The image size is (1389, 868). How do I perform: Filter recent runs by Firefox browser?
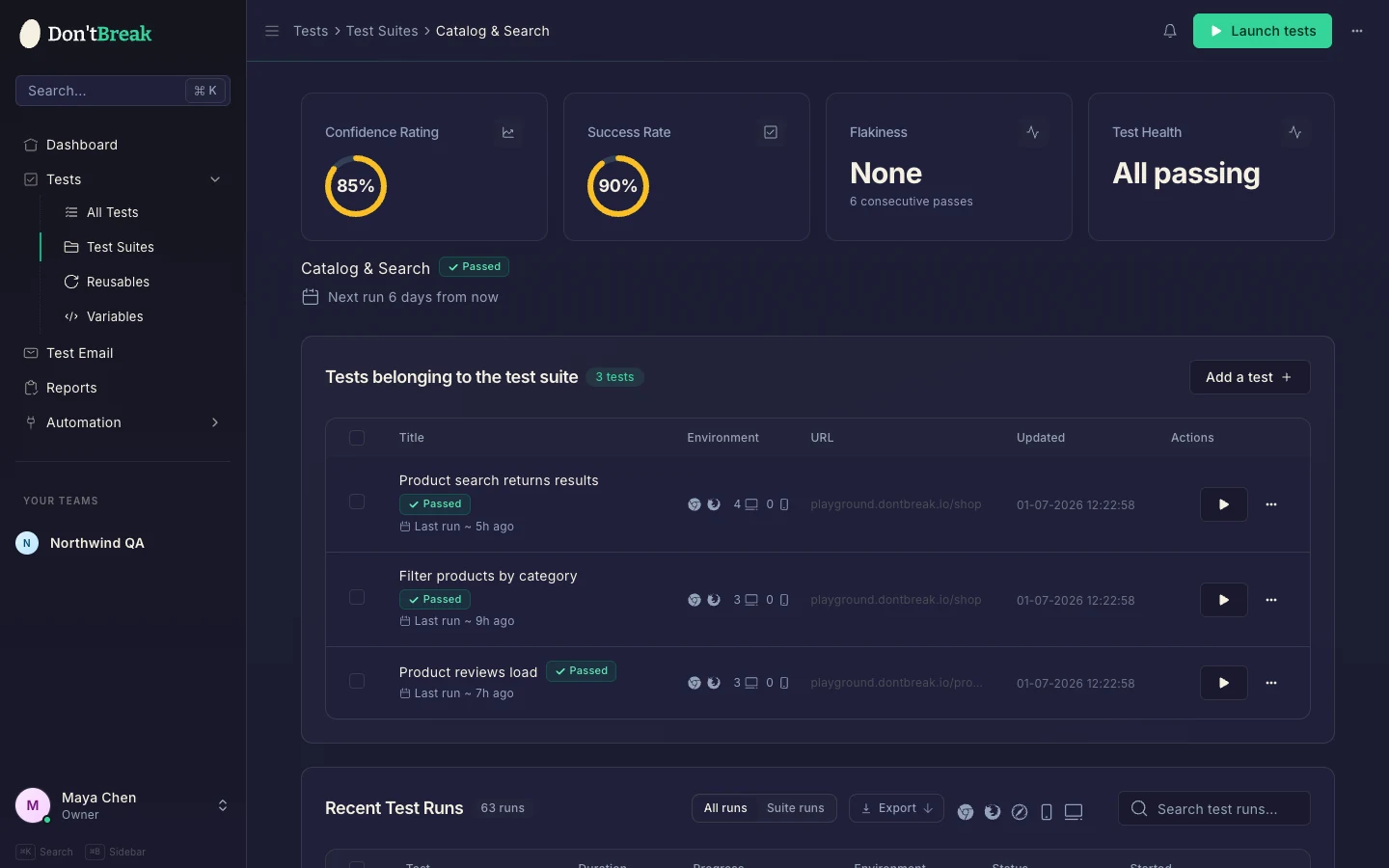click(993, 812)
